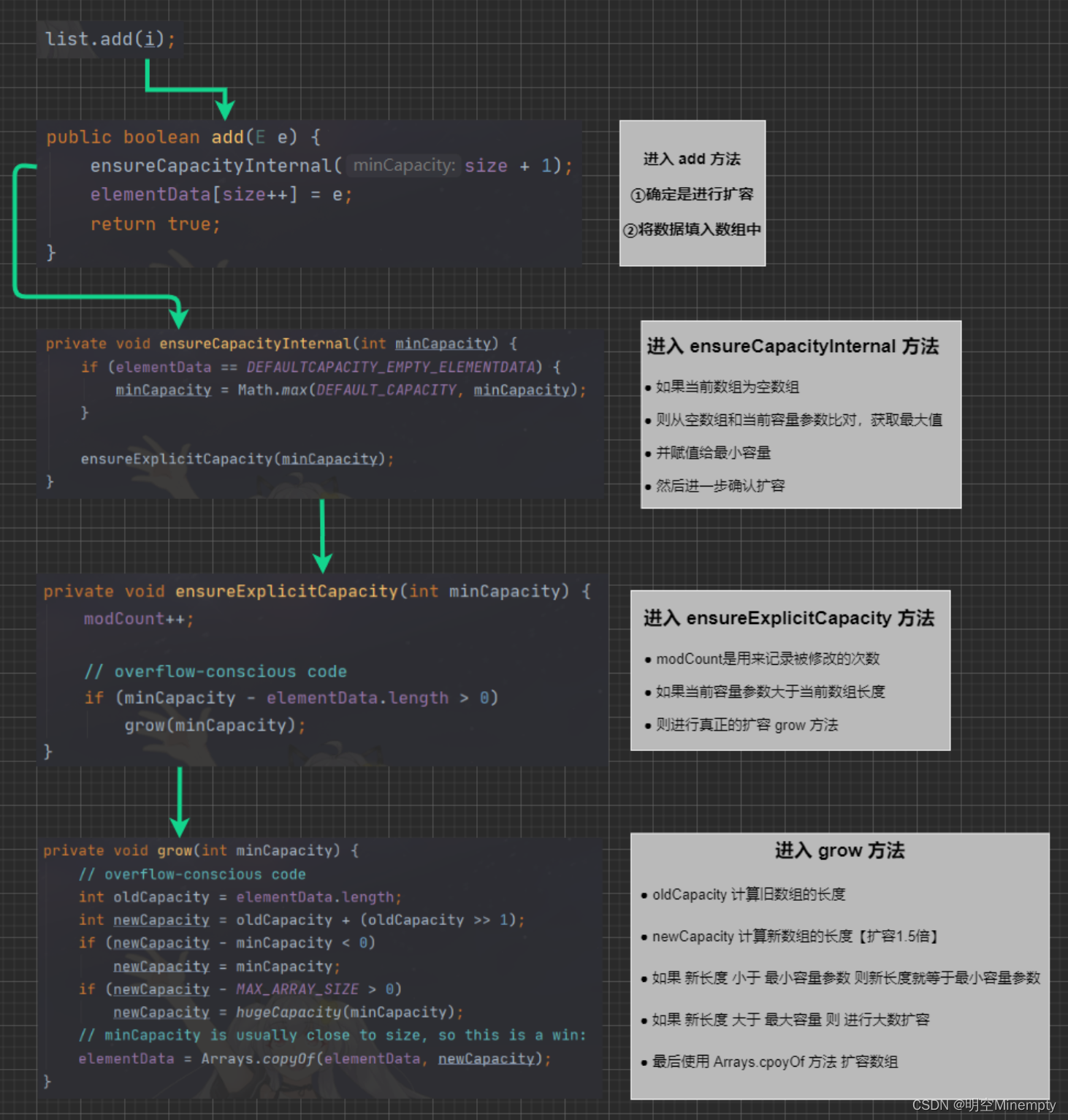Viewport: 1068px width, 1120px height.
Task: Click the '①确定是进行扩容' note line
Action: [692, 194]
